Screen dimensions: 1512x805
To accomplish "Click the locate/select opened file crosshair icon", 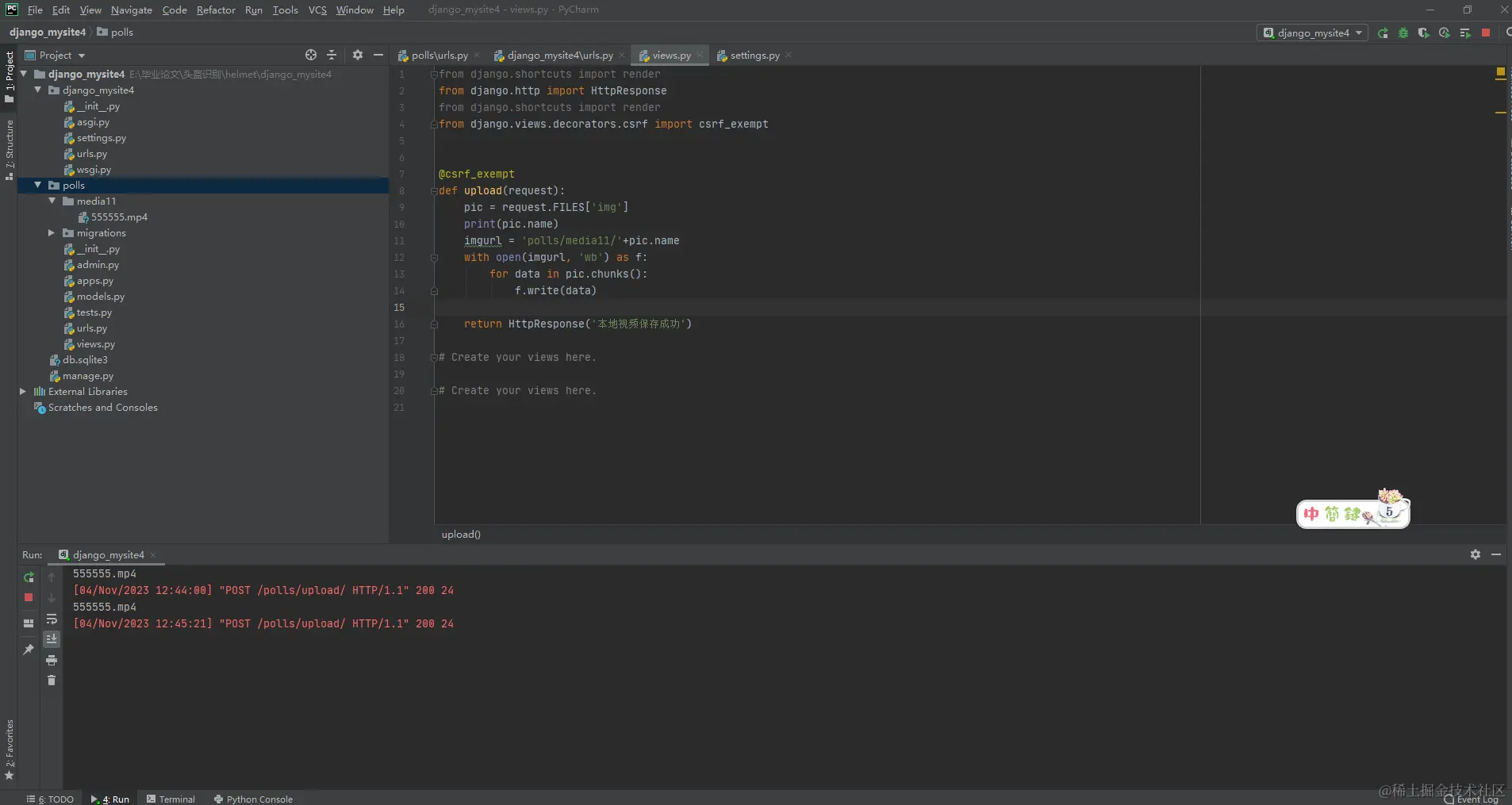I will pyautogui.click(x=311, y=55).
